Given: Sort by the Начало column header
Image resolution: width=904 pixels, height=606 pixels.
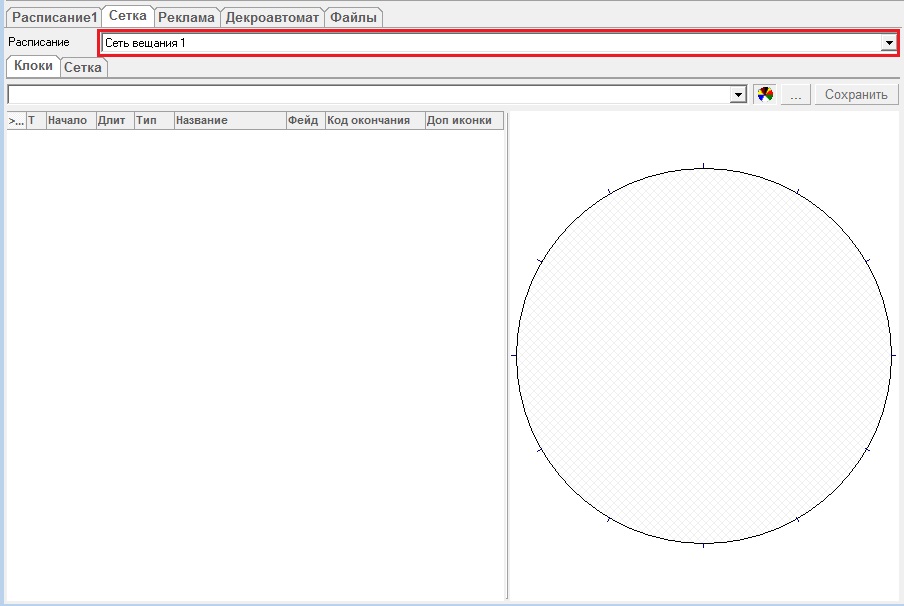Looking at the screenshot, I should pos(71,121).
